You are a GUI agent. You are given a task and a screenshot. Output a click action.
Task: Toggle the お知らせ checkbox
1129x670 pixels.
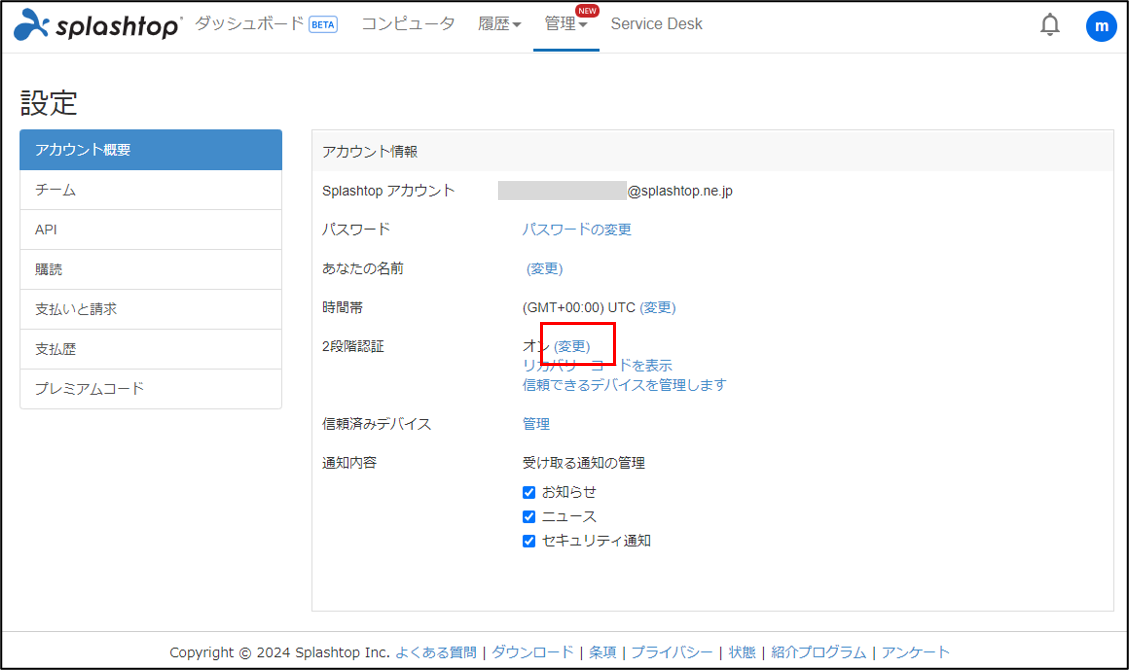click(x=528, y=492)
